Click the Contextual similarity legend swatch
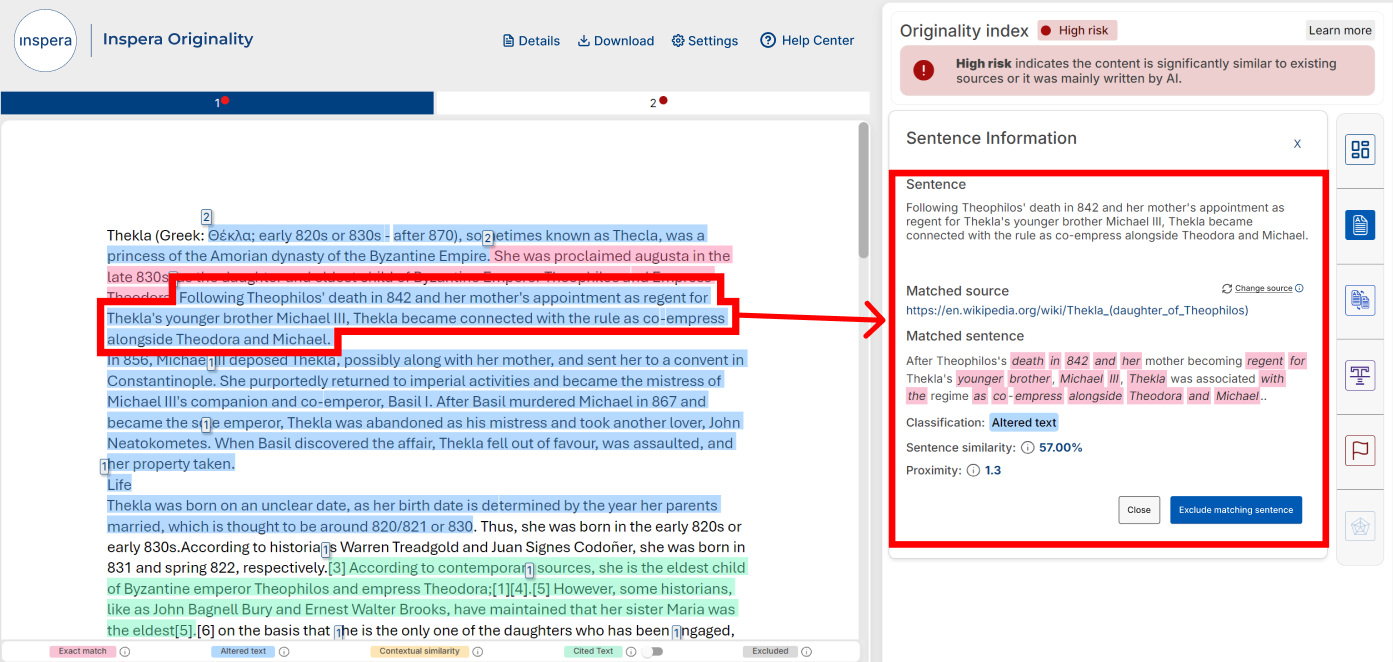Screen dimensions: 1393x662 420,651
